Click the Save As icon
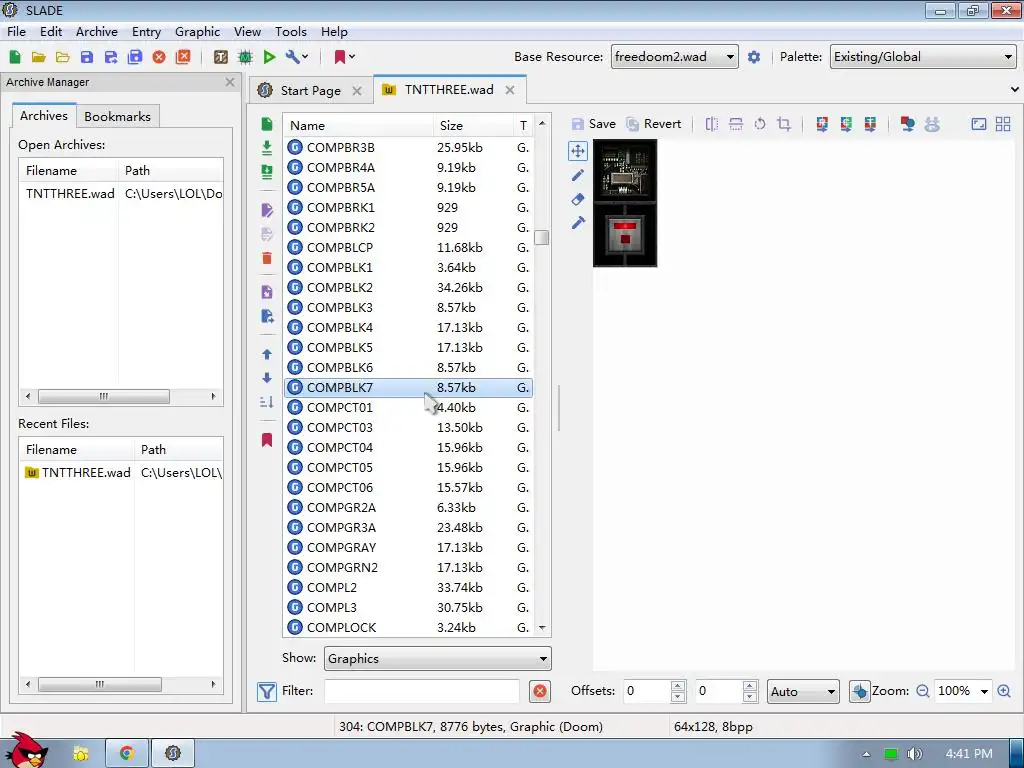 coord(111,57)
